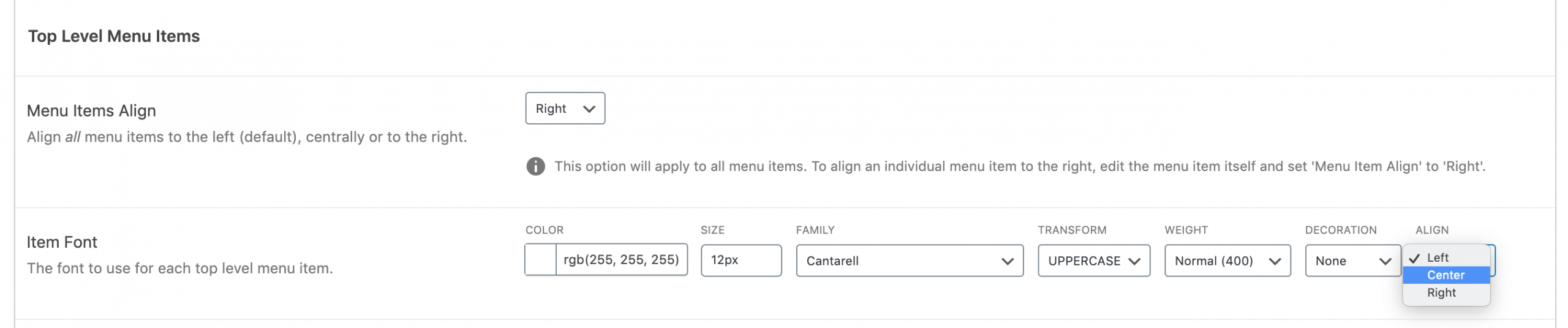The height and width of the screenshot is (328, 1568).
Task: Click the Menu Items Align setting label
Action: tap(91, 110)
